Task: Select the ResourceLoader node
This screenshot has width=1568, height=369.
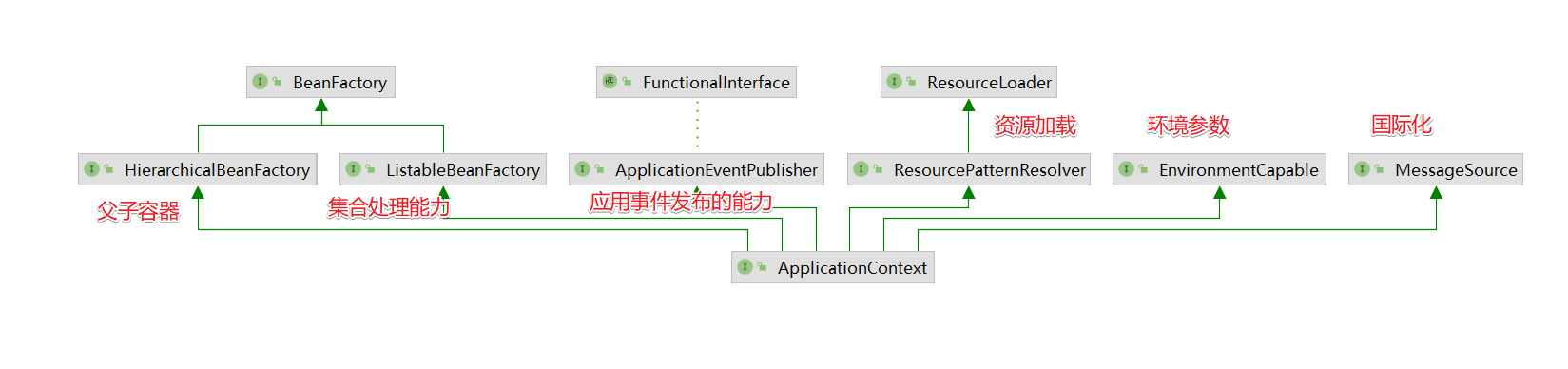Action: [x=969, y=82]
